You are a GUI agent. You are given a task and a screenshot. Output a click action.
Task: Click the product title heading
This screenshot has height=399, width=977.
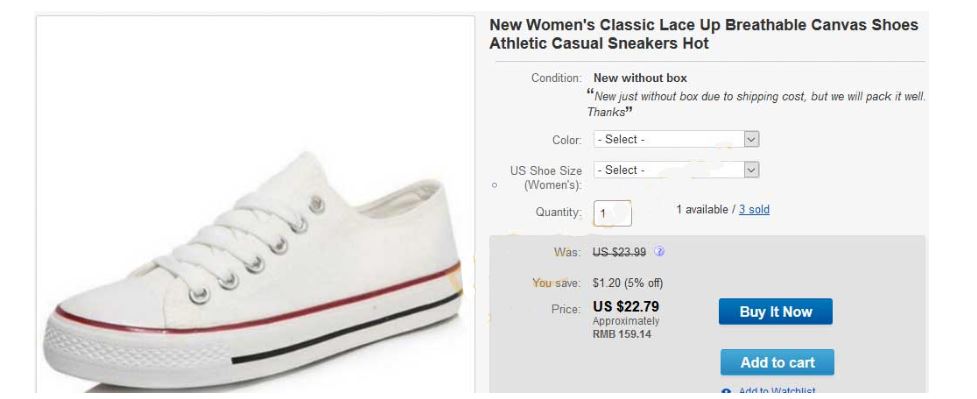click(703, 34)
